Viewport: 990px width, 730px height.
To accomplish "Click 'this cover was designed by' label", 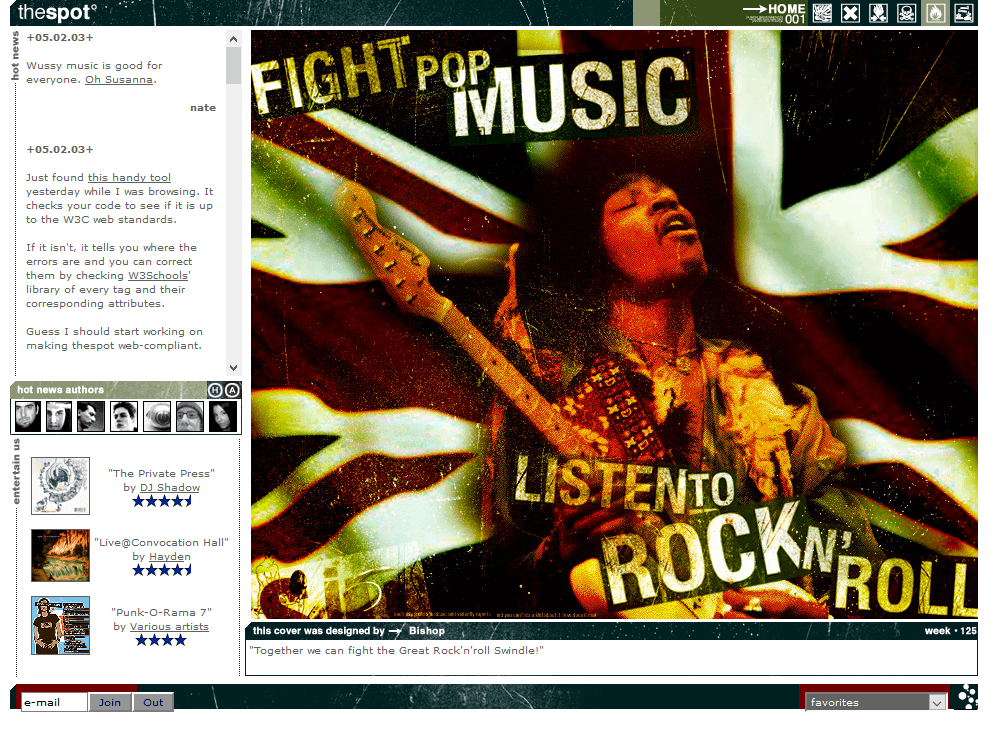I will tap(319, 631).
